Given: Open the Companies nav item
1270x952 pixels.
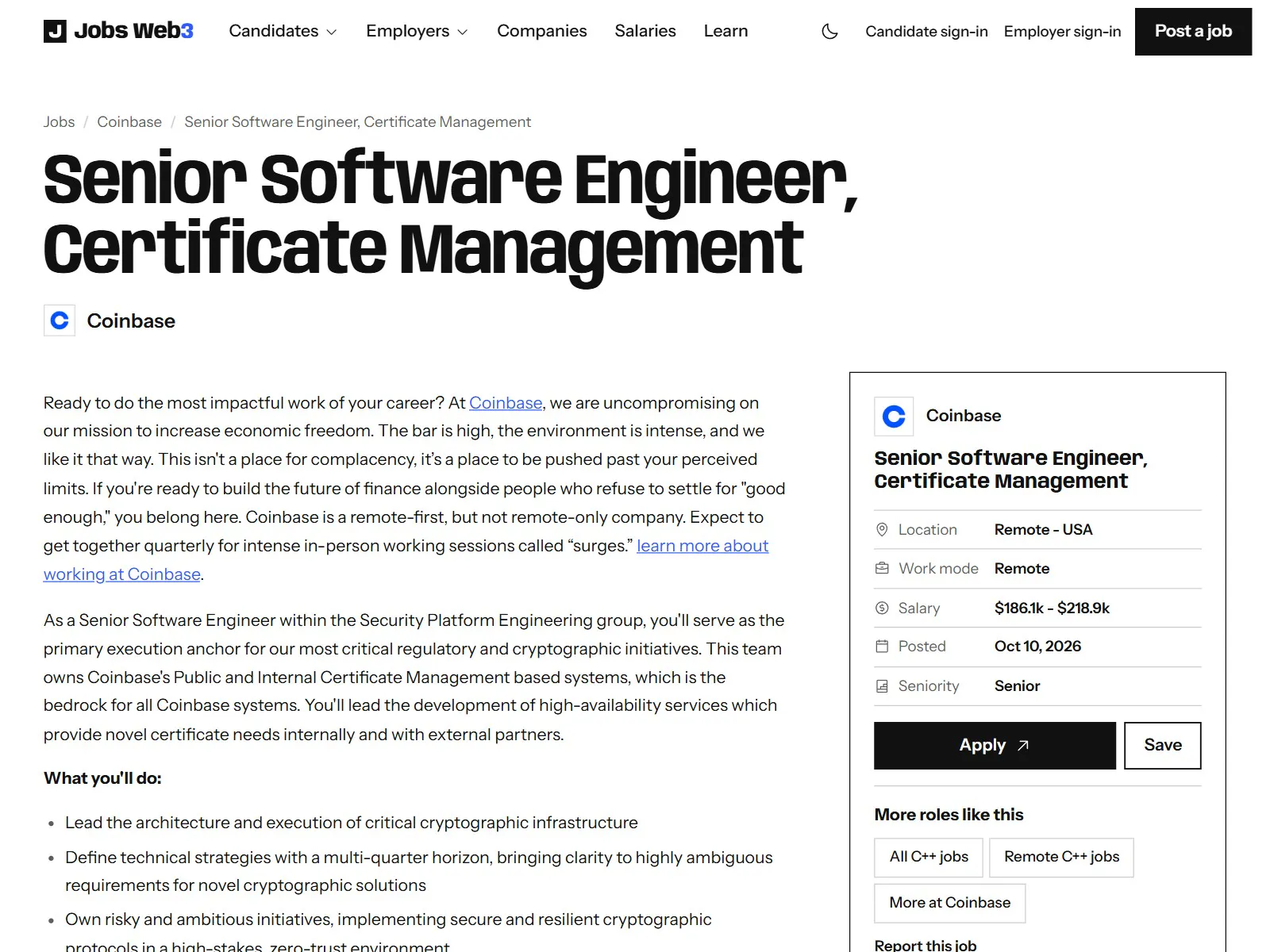Looking at the screenshot, I should pyautogui.click(x=542, y=31).
